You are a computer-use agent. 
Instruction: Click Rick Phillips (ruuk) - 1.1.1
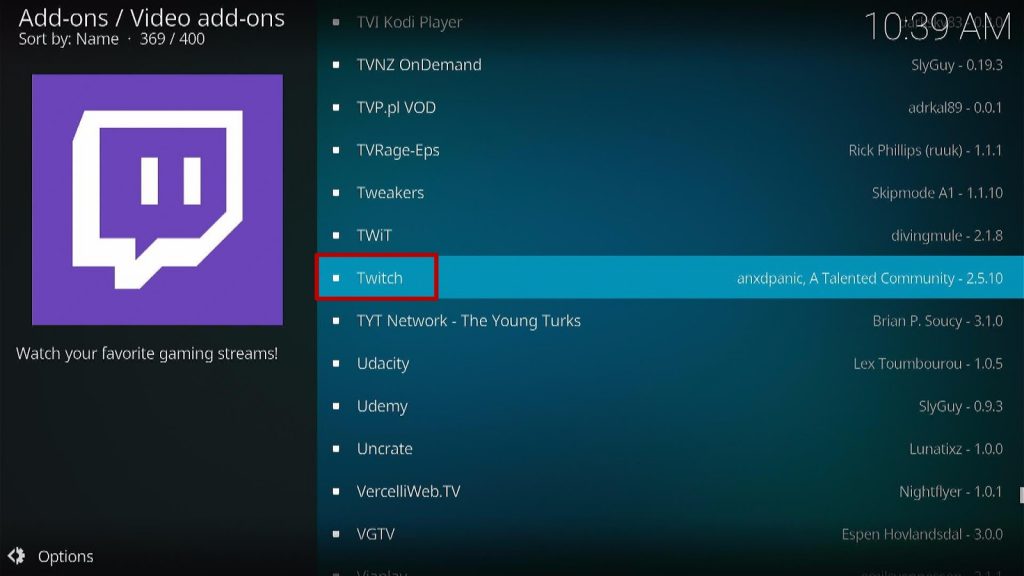coord(925,150)
